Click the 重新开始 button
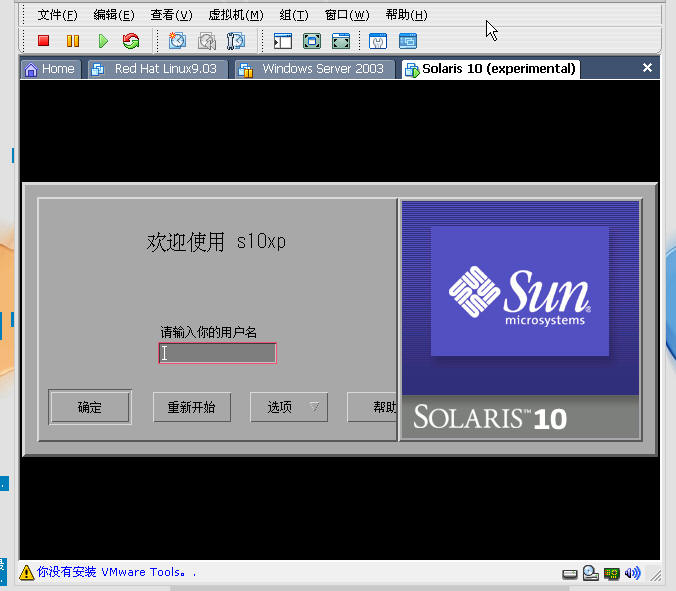The height and width of the screenshot is (591, 676). click(x=192, y=407)
